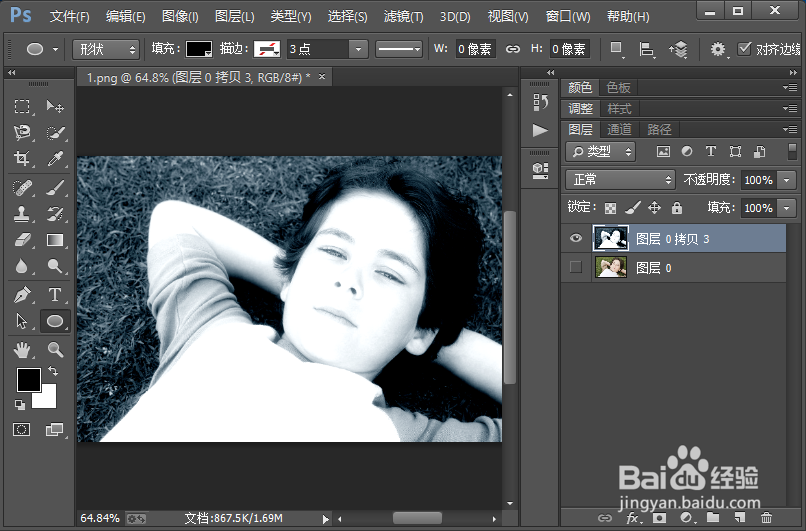
Task: Toggle lock position
Action: 654,208
